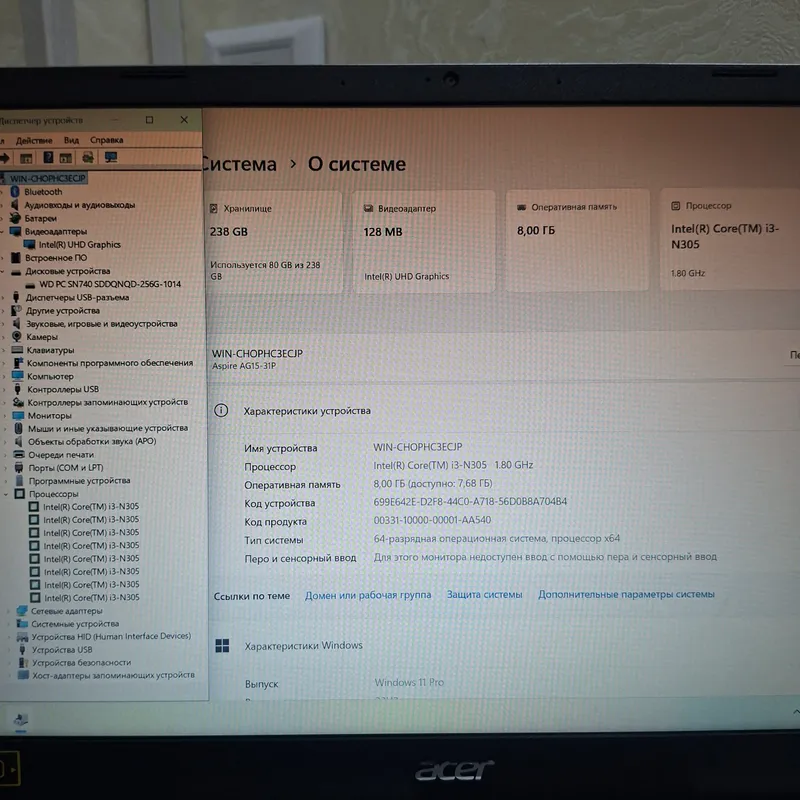The image size is (800, 800).
Task: Click the printer toolbar icon in Device Manager
Action: coord(88,157)
